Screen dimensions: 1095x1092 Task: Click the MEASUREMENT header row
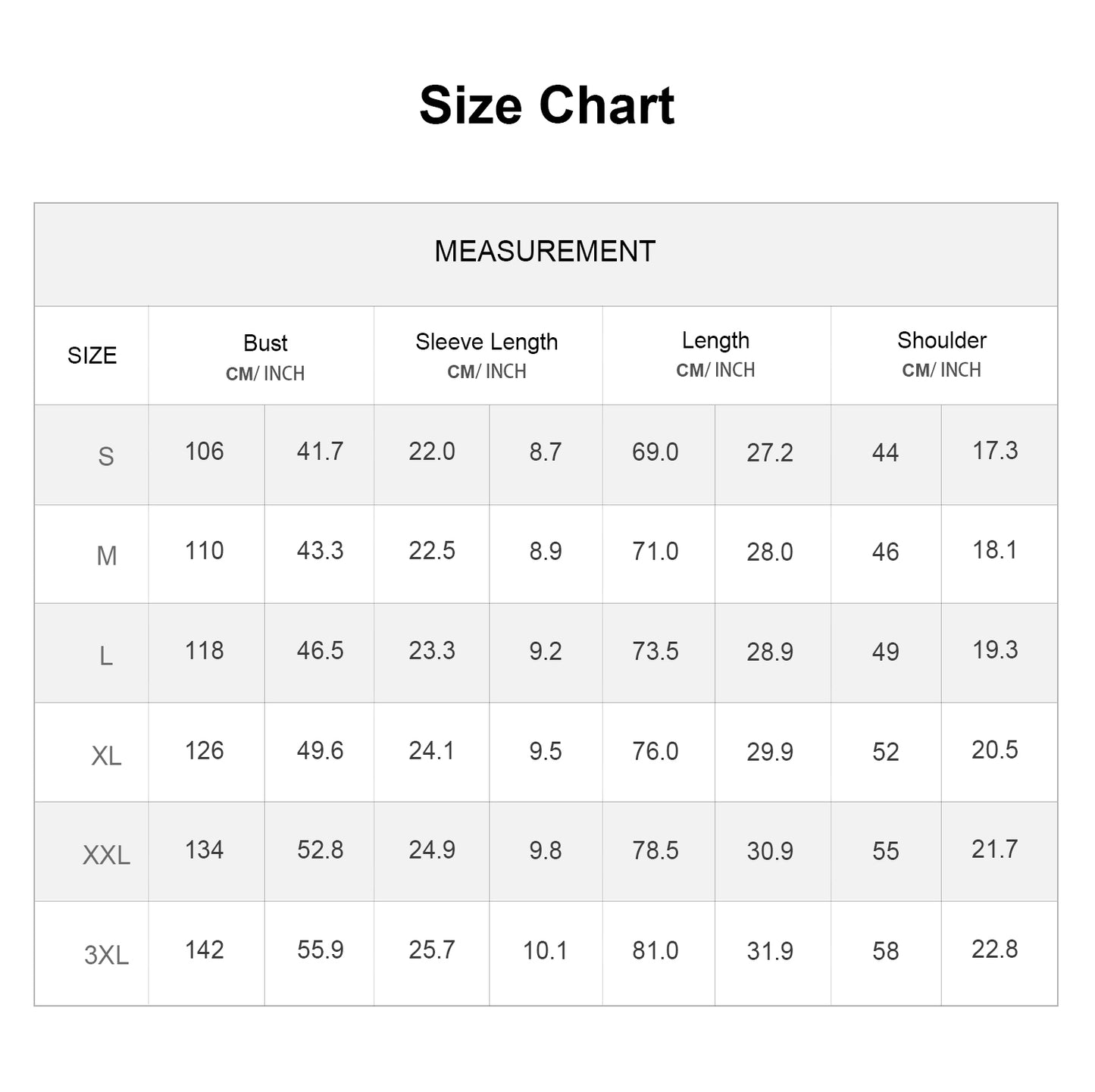point(545,252)
